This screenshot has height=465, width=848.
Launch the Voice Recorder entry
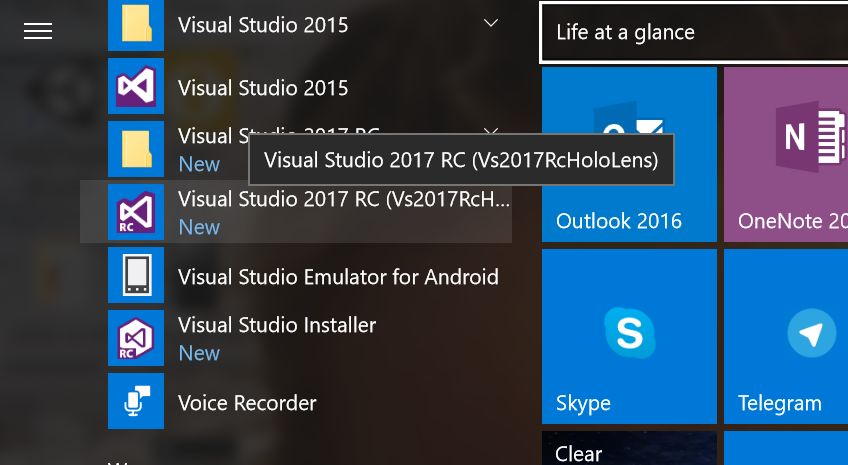tap(247, 403)
